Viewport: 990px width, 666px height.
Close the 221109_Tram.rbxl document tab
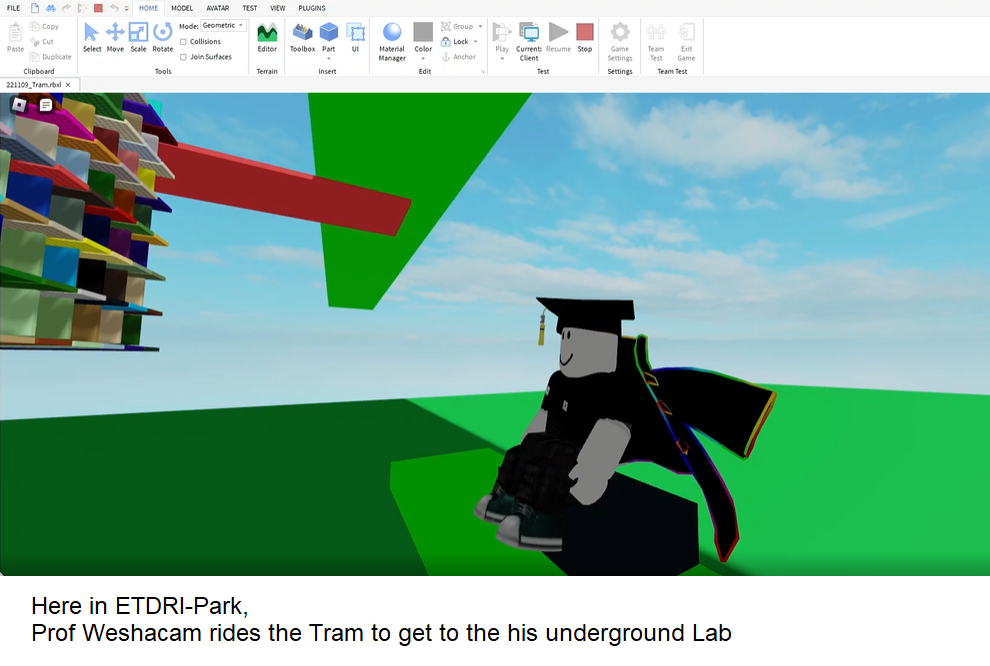[x=69, y=85]
